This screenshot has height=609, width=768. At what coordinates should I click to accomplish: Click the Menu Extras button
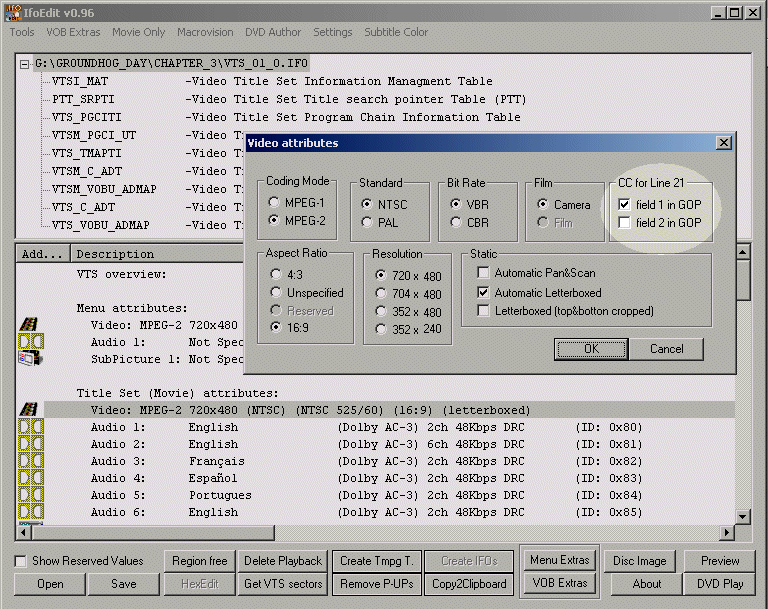click(559, 560)
